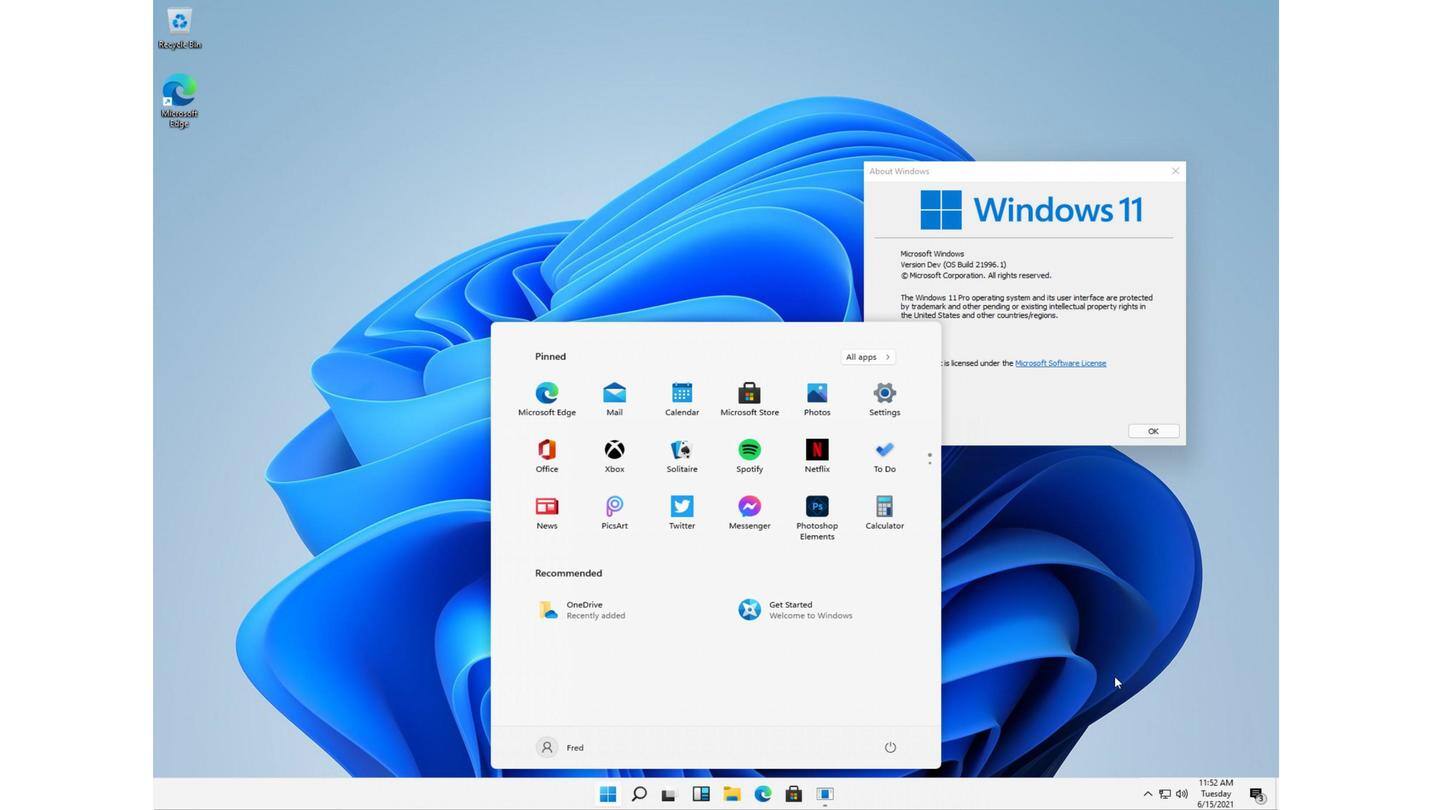Launch the Photos app
1440x810 pixels.
(x=817, y=399)
